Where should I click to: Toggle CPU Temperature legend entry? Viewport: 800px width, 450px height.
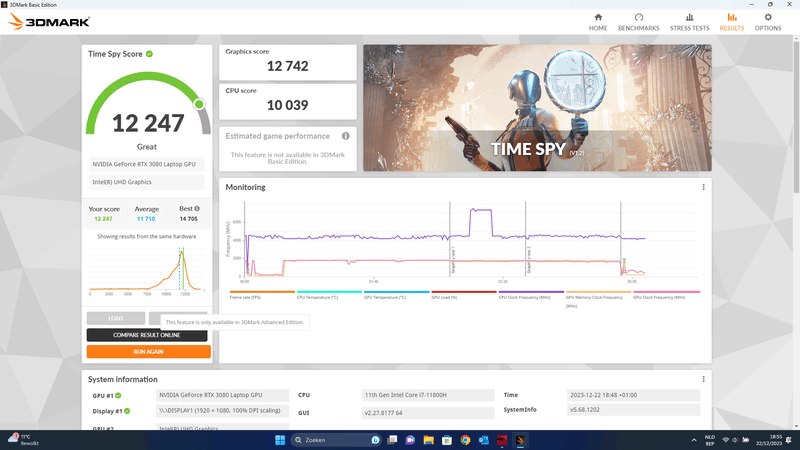coord(329,295)
